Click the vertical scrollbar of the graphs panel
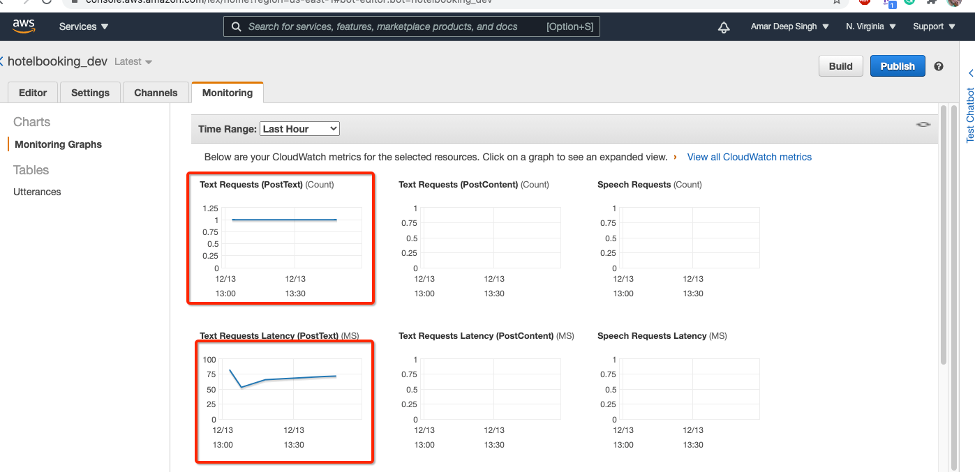 click(943, 235)
